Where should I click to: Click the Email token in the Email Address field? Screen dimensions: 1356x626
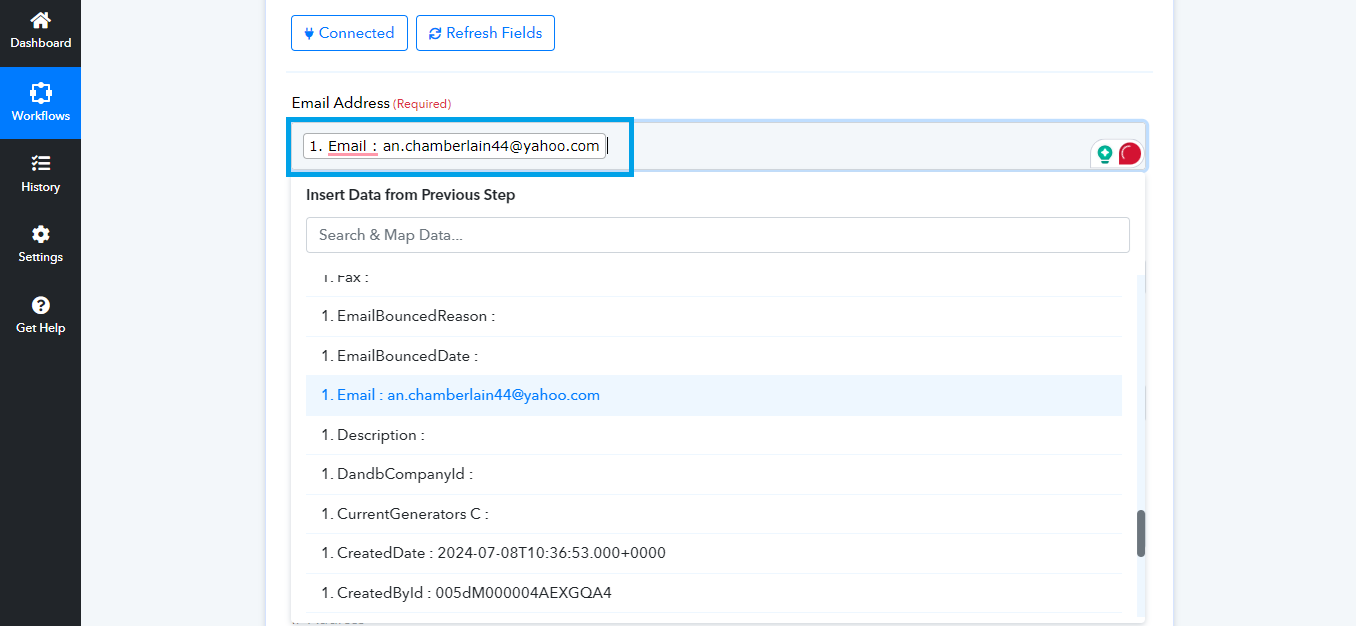(455, 145)
